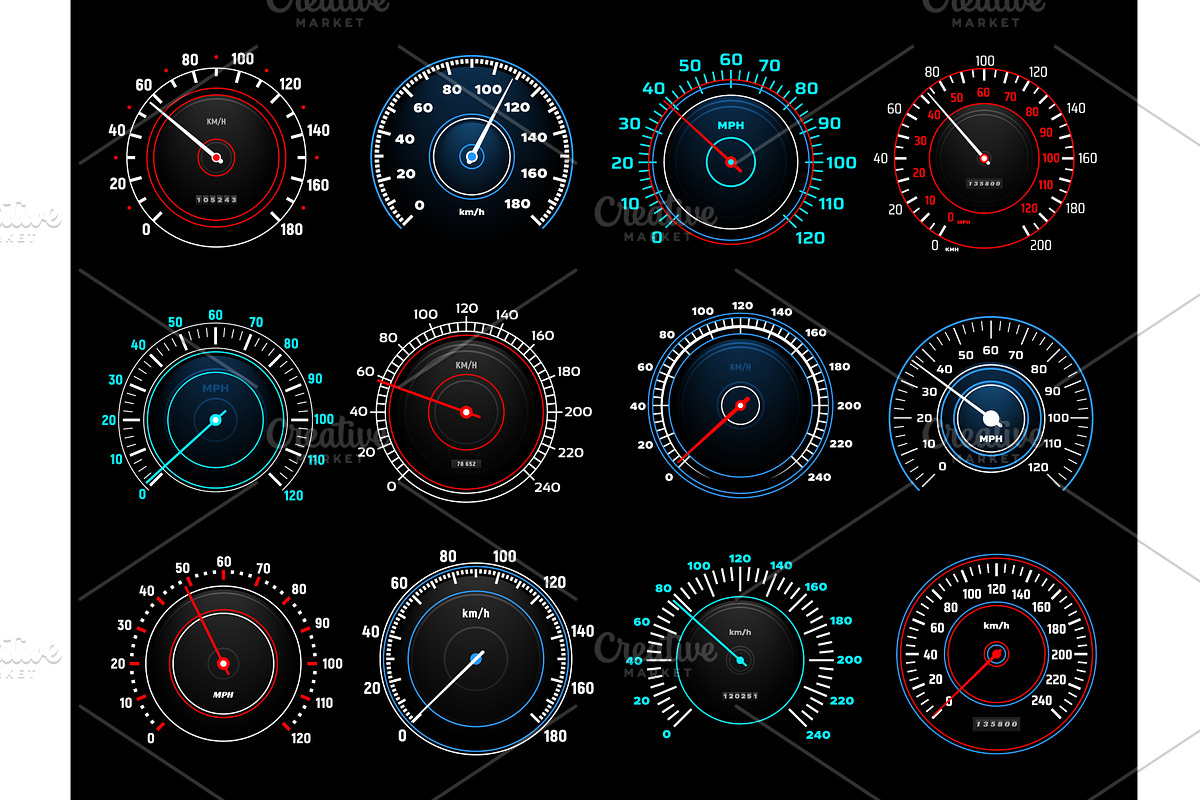Viewport: 1200px width, 800px height.
Task: Click the red 100 on the dual-scale gauge's inner ring
Action: pyautogui.click(x=1051, y=158)
